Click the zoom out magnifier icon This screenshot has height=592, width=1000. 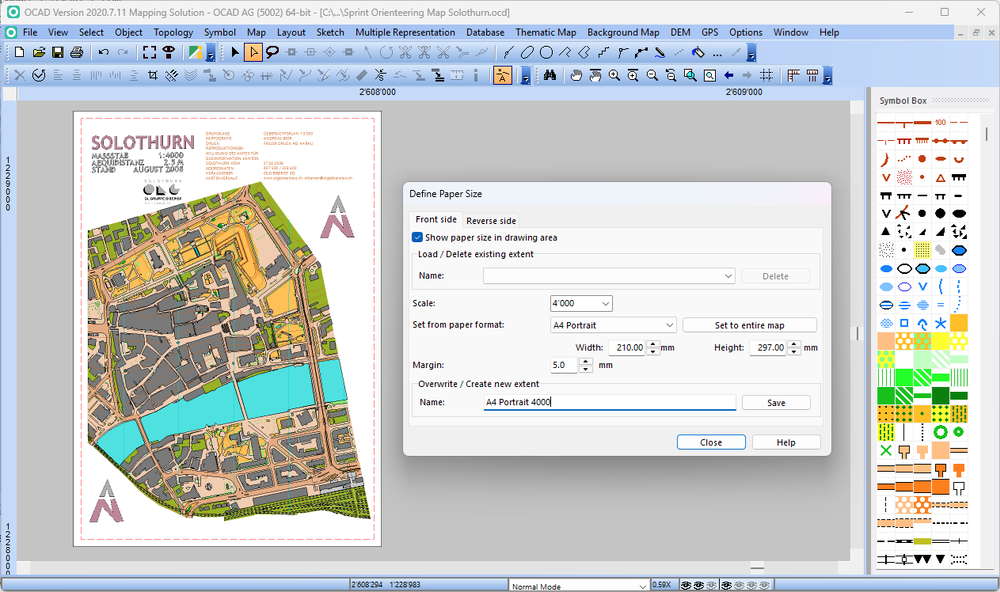[652, 75]
